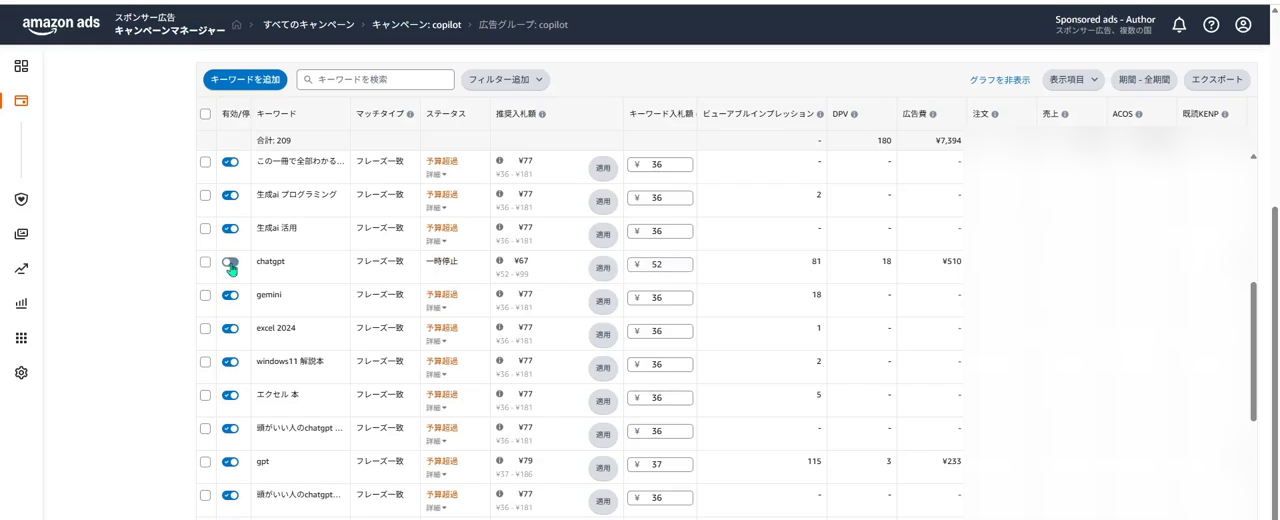
Task: Check the checkbox for chatgpt row
Action: (206, 262)
